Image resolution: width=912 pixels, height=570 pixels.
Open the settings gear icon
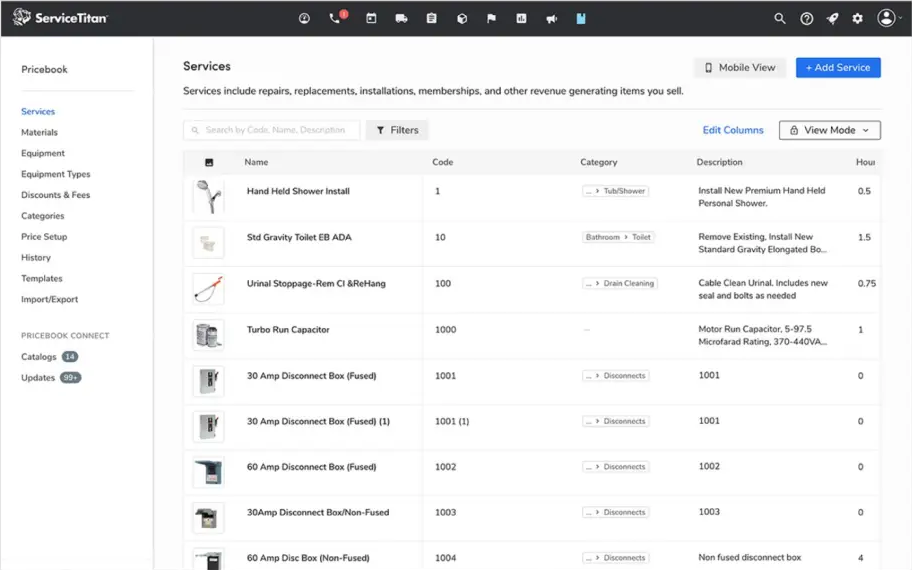pyautogui.click(x=858, y=19)
